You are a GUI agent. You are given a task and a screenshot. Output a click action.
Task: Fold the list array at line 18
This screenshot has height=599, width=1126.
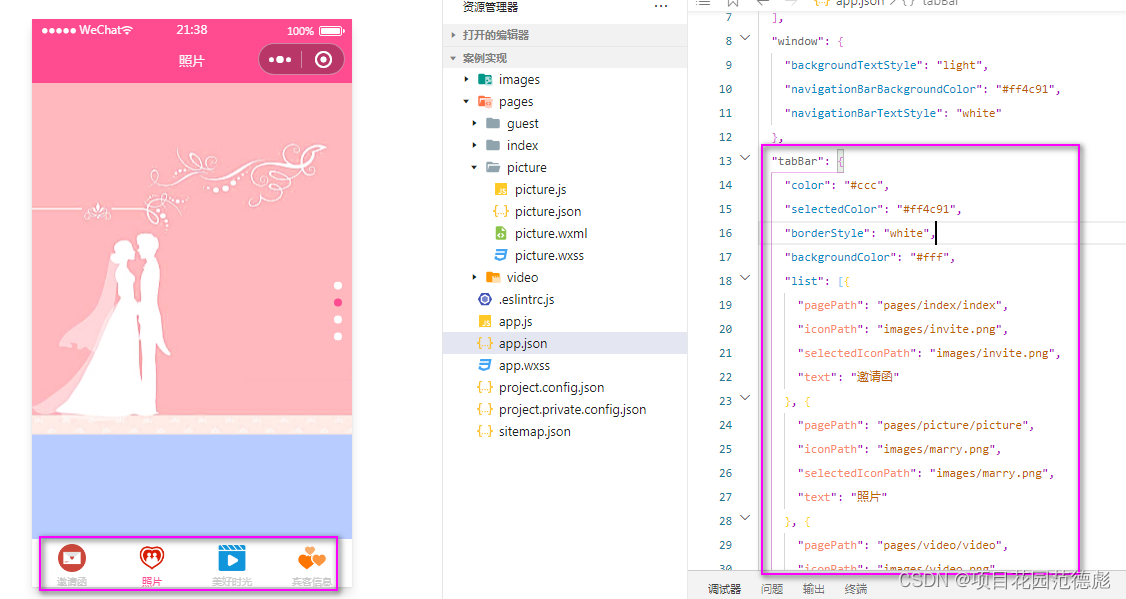745,278
